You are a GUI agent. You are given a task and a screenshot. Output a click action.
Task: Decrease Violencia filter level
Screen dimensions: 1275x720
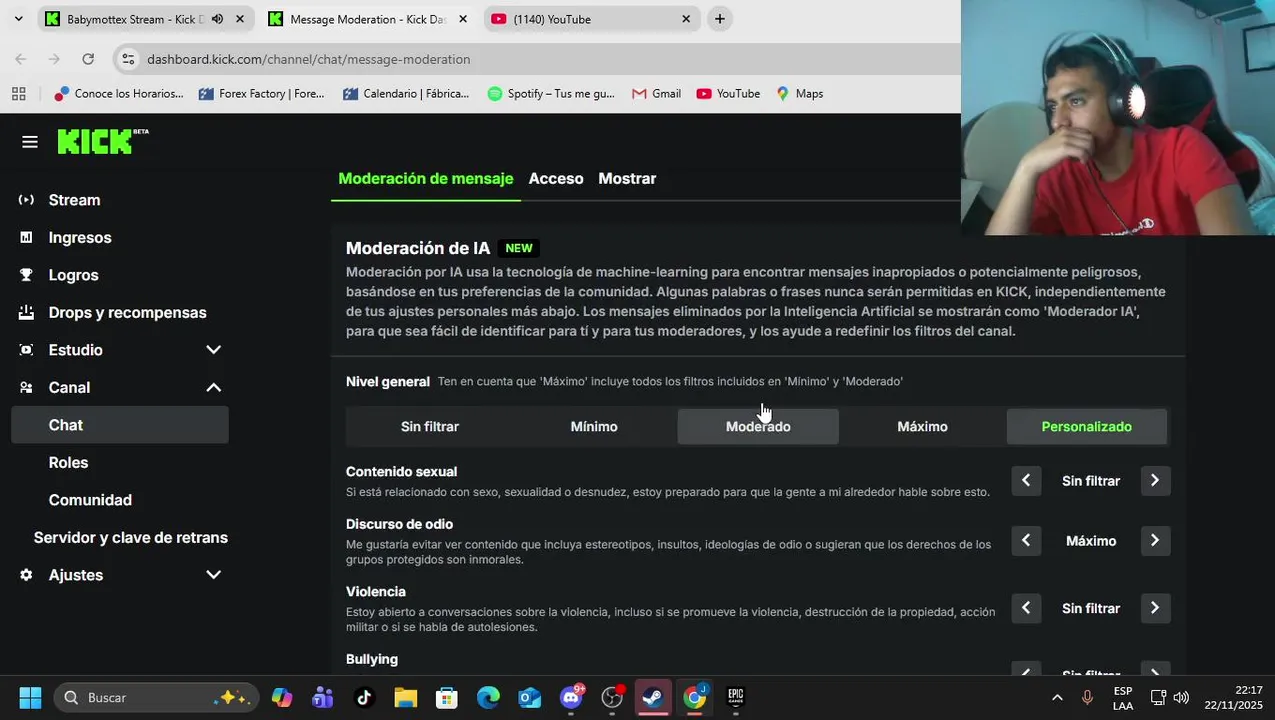click(1026, 608)
